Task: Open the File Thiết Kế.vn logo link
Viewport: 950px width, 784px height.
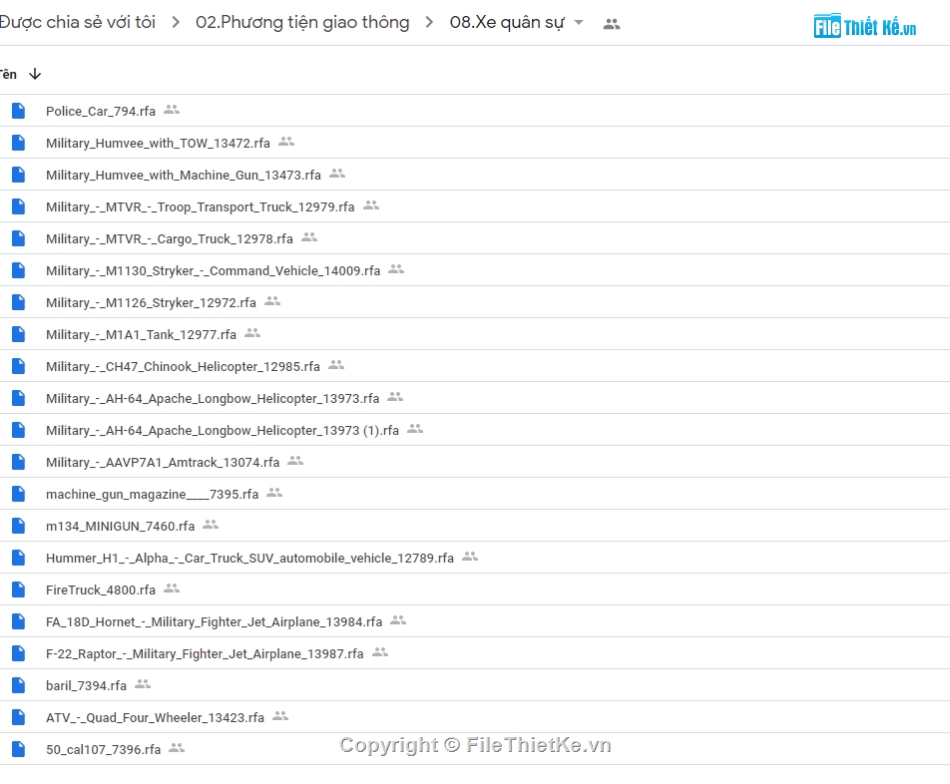Action: (865, 26)
